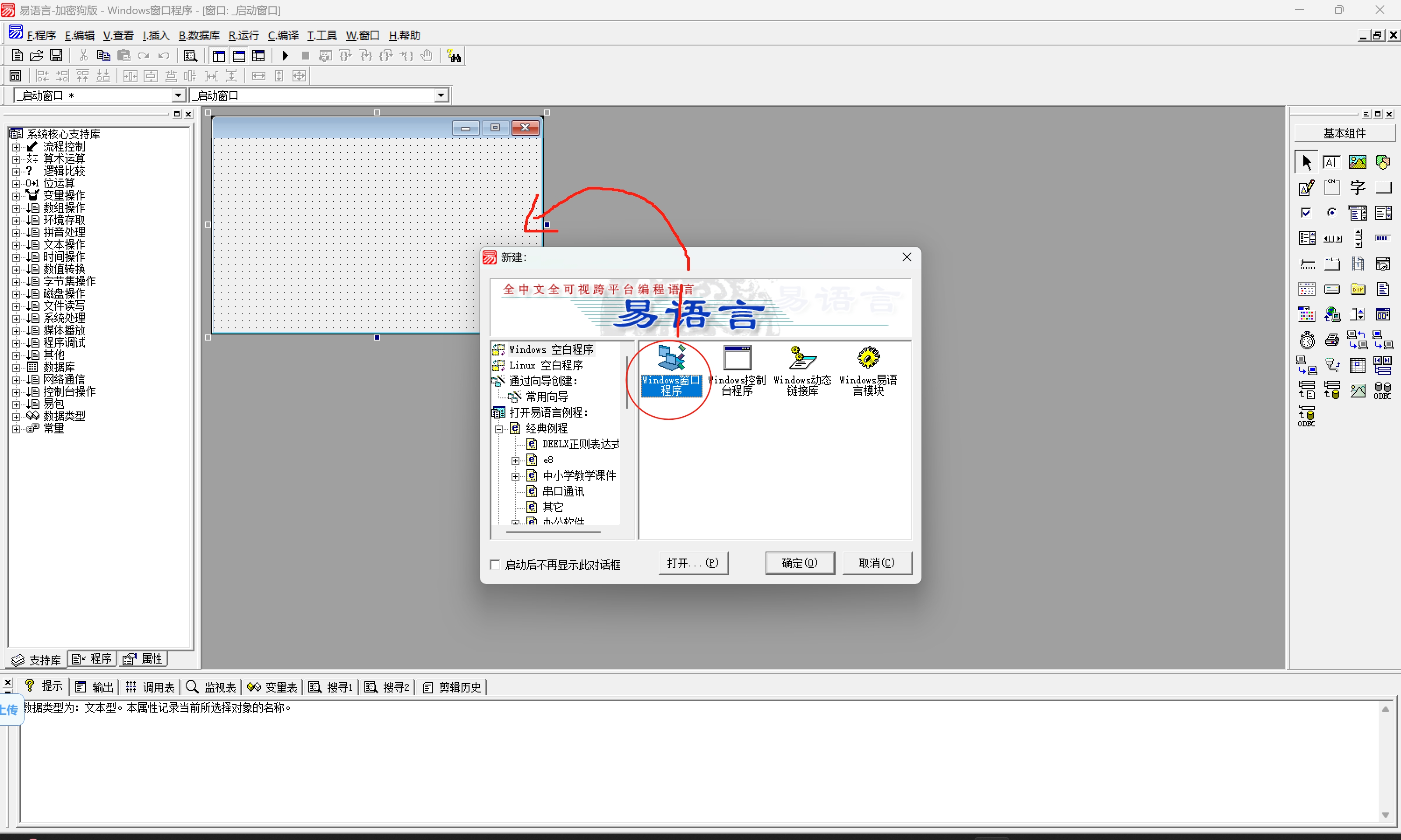Click the binoculars search toolbar icon
The image size is (1401, 840).
454,56
